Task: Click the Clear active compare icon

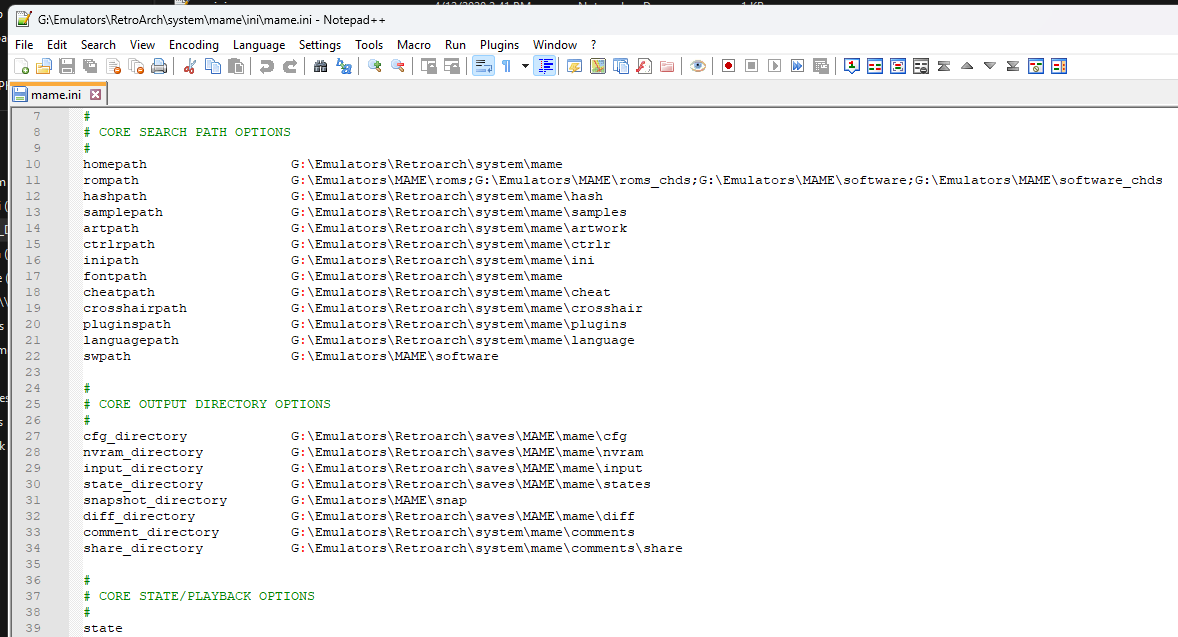Action: (x=921, y=67)
